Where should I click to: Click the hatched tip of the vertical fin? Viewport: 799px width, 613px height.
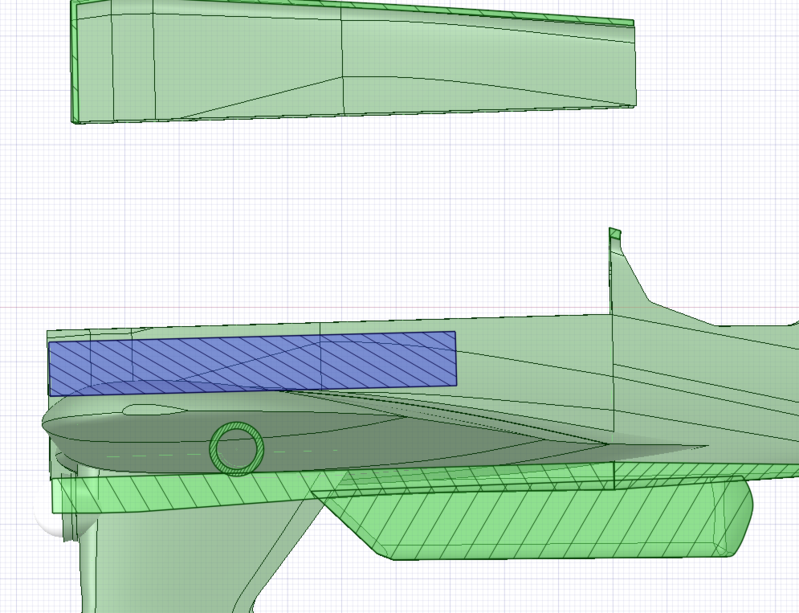615,235
